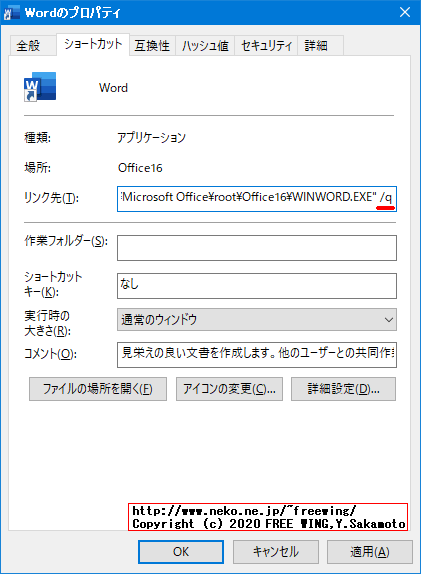This screenshot has width=421, height=574.
Task: Click the ショートカットキー field showing なし
Action: [x=257, y=286]
